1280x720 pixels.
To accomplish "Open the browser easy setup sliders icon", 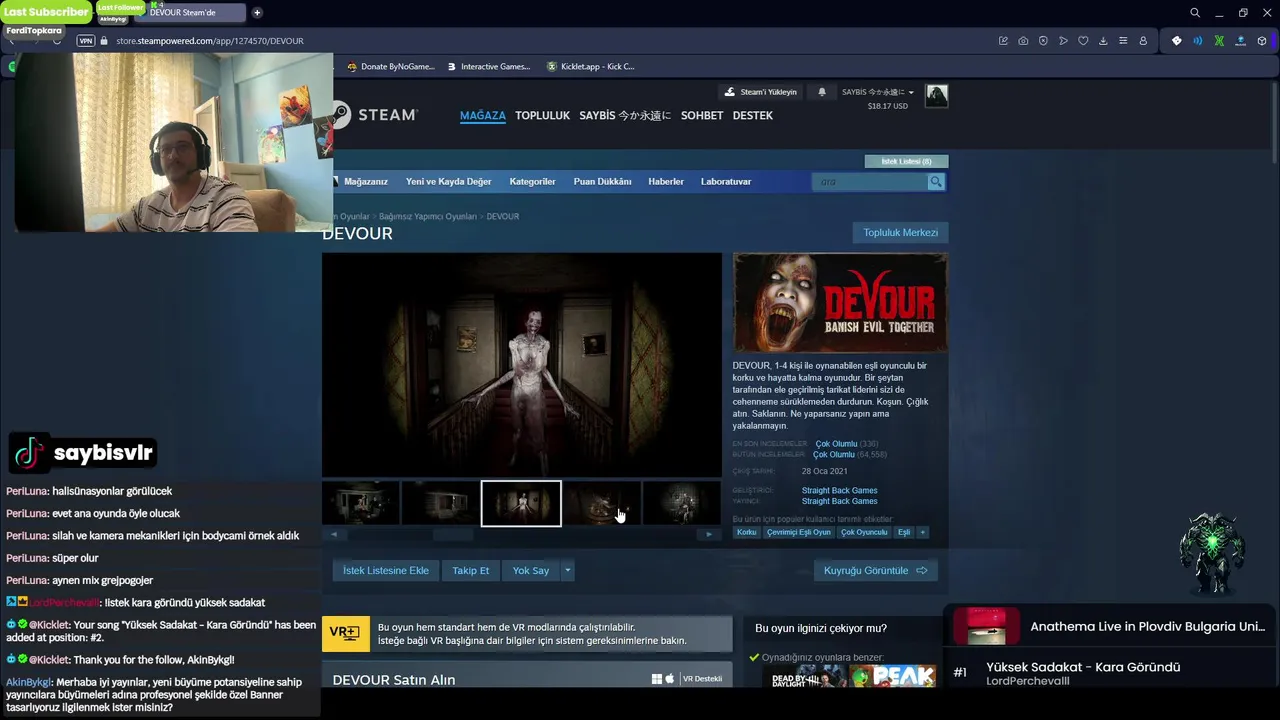I will click(x=1123, y=41).
